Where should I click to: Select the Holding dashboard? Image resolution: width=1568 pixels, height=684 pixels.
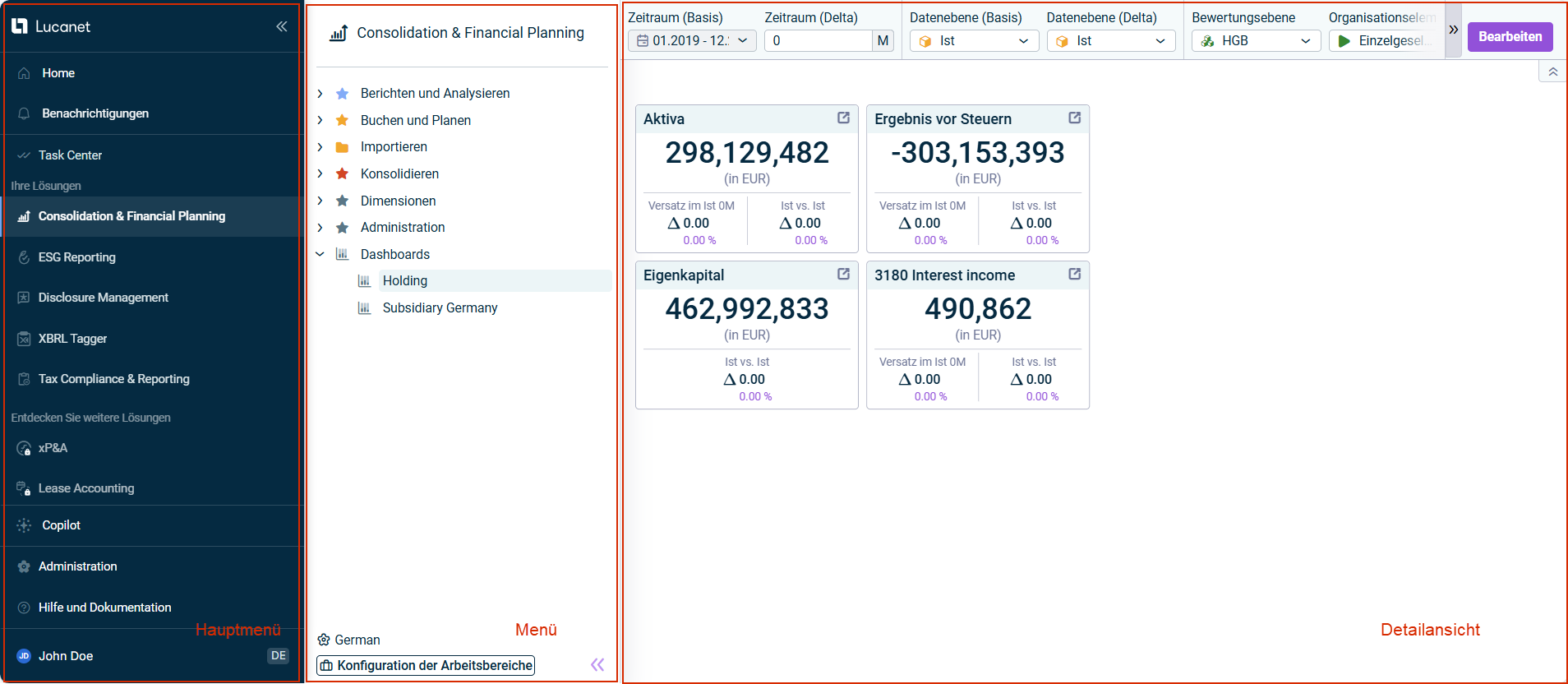click(x=405, y=281)
